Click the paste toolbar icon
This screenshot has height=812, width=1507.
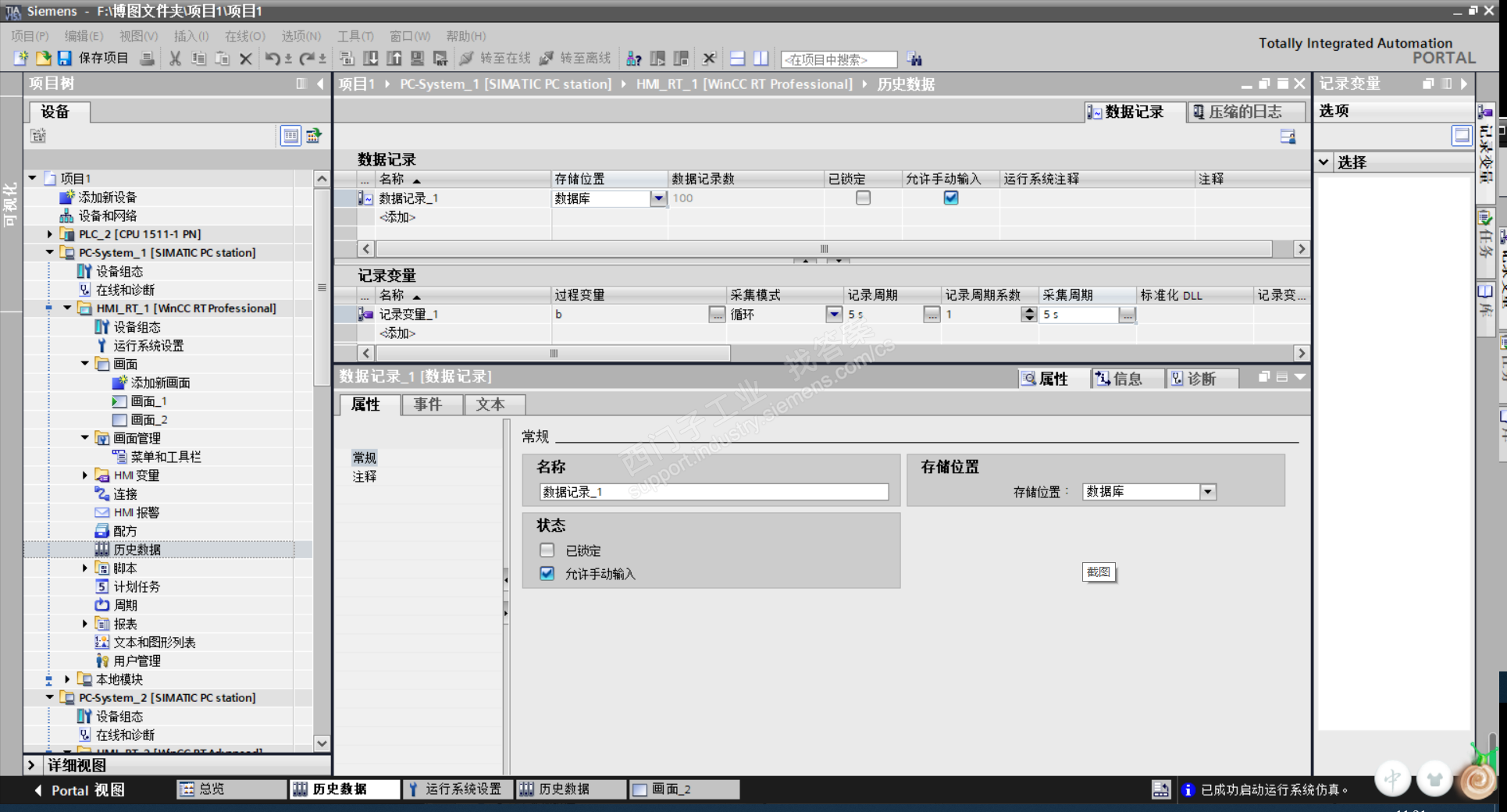click(223, 59)
